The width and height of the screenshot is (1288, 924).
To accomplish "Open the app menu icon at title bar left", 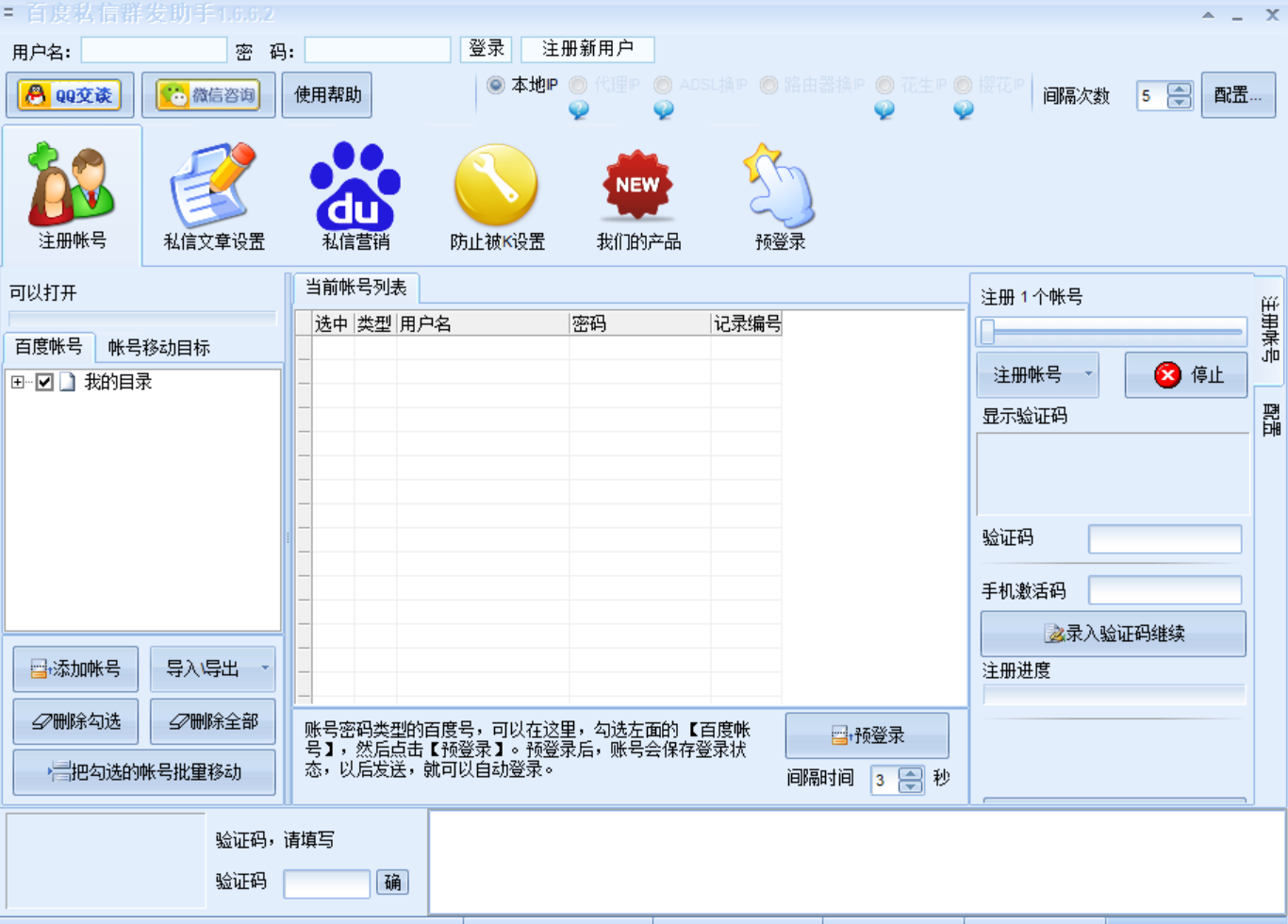I will (8, 13).
